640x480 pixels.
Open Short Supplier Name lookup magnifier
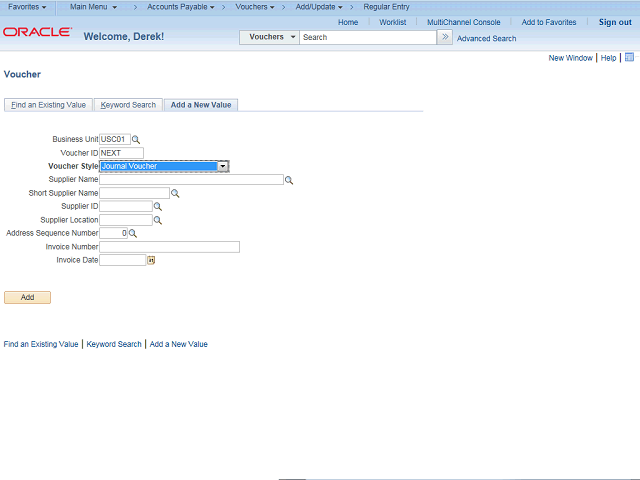pyautogui.click(x=175, y=193)
